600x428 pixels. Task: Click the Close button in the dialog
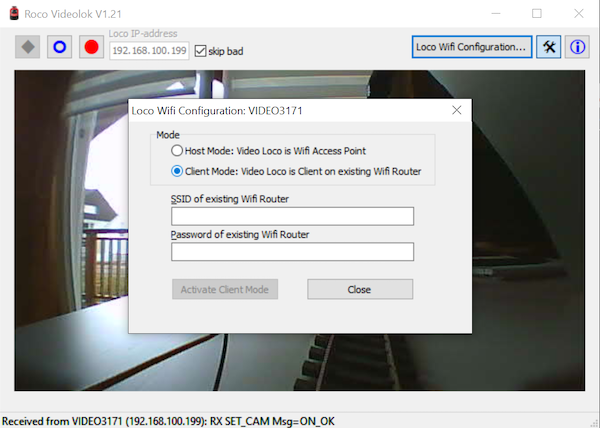tap(359, 289)
